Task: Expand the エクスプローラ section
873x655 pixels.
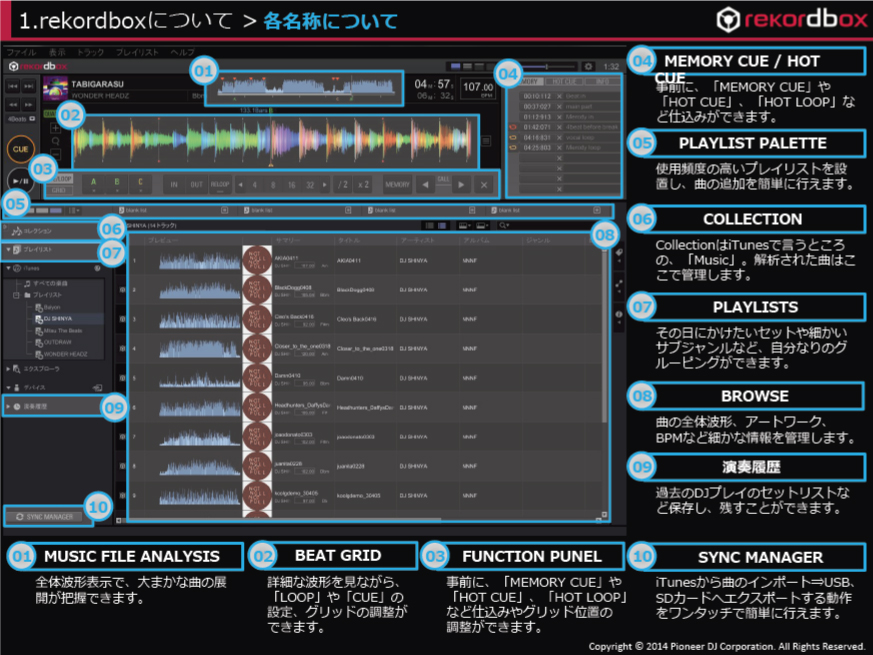Action: 8,369
